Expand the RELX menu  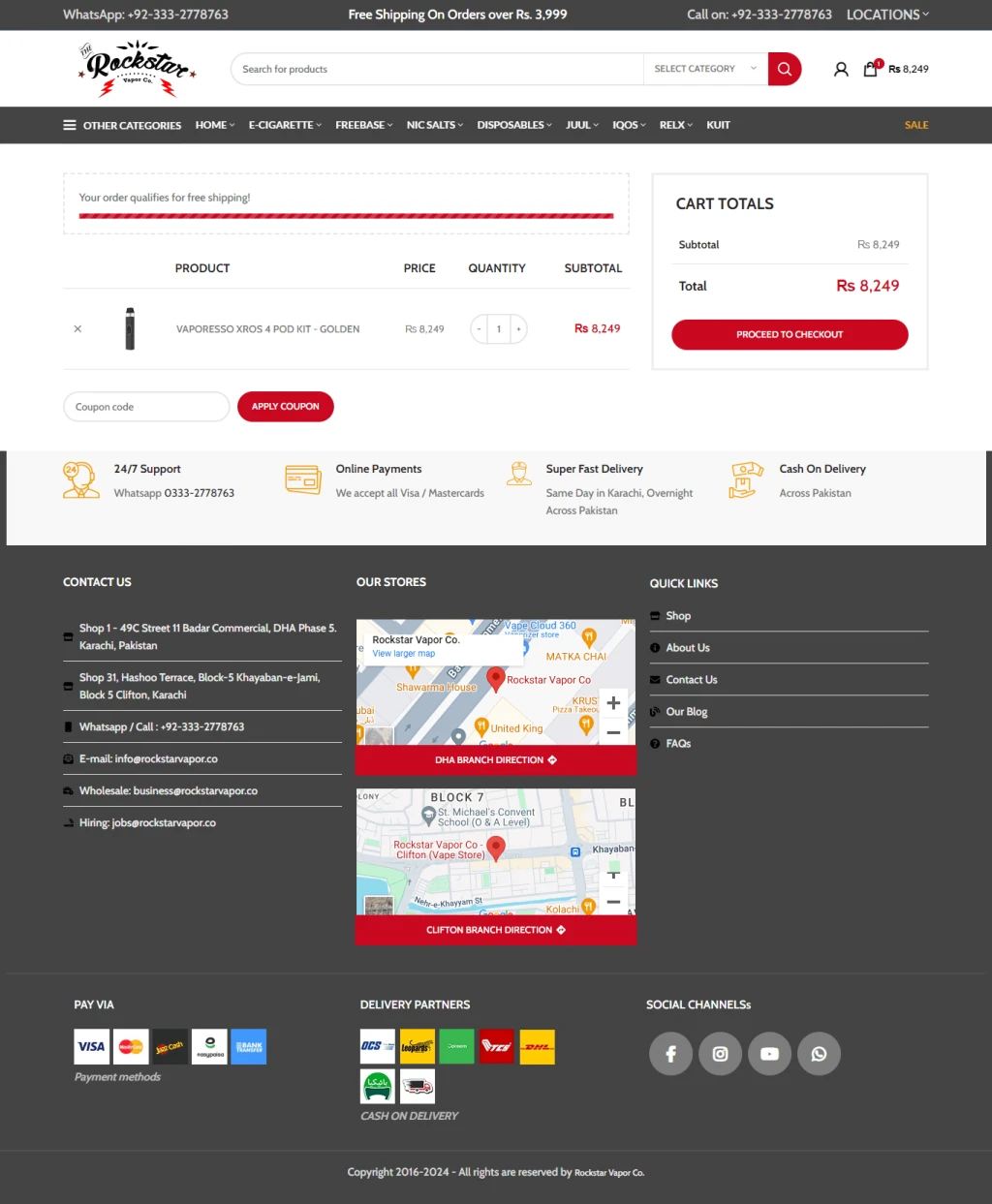point(676,125)
